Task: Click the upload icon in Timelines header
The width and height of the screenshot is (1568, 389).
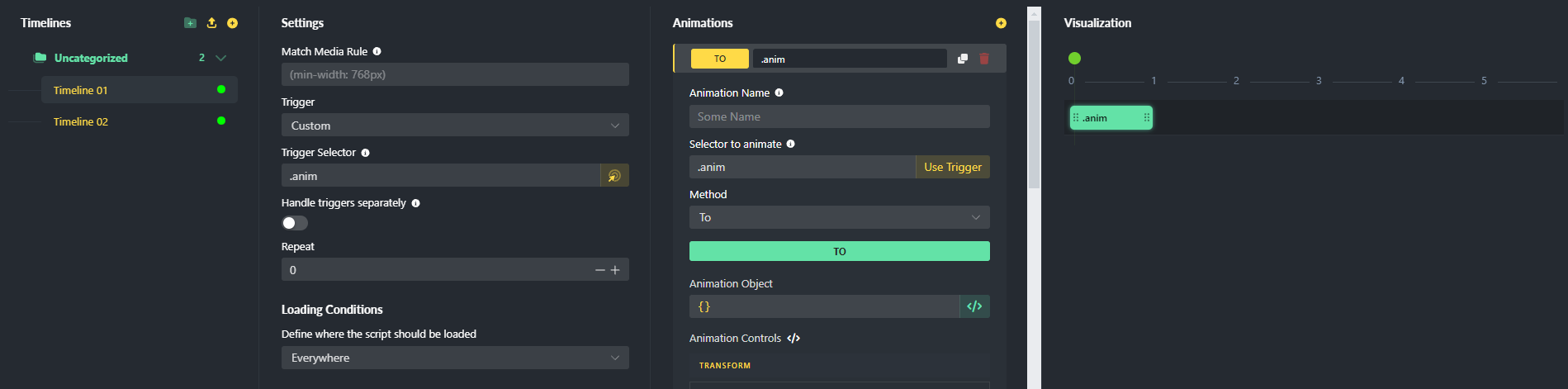Action: click(211, 23)
